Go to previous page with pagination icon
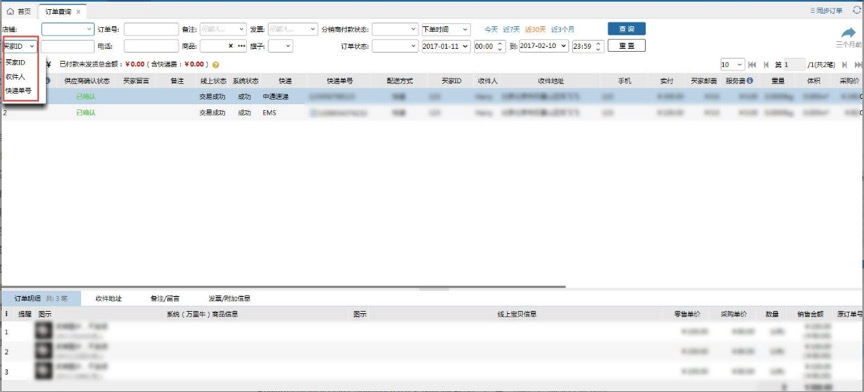Viewport: 864px width, 392px height. [x=766, y=65]
